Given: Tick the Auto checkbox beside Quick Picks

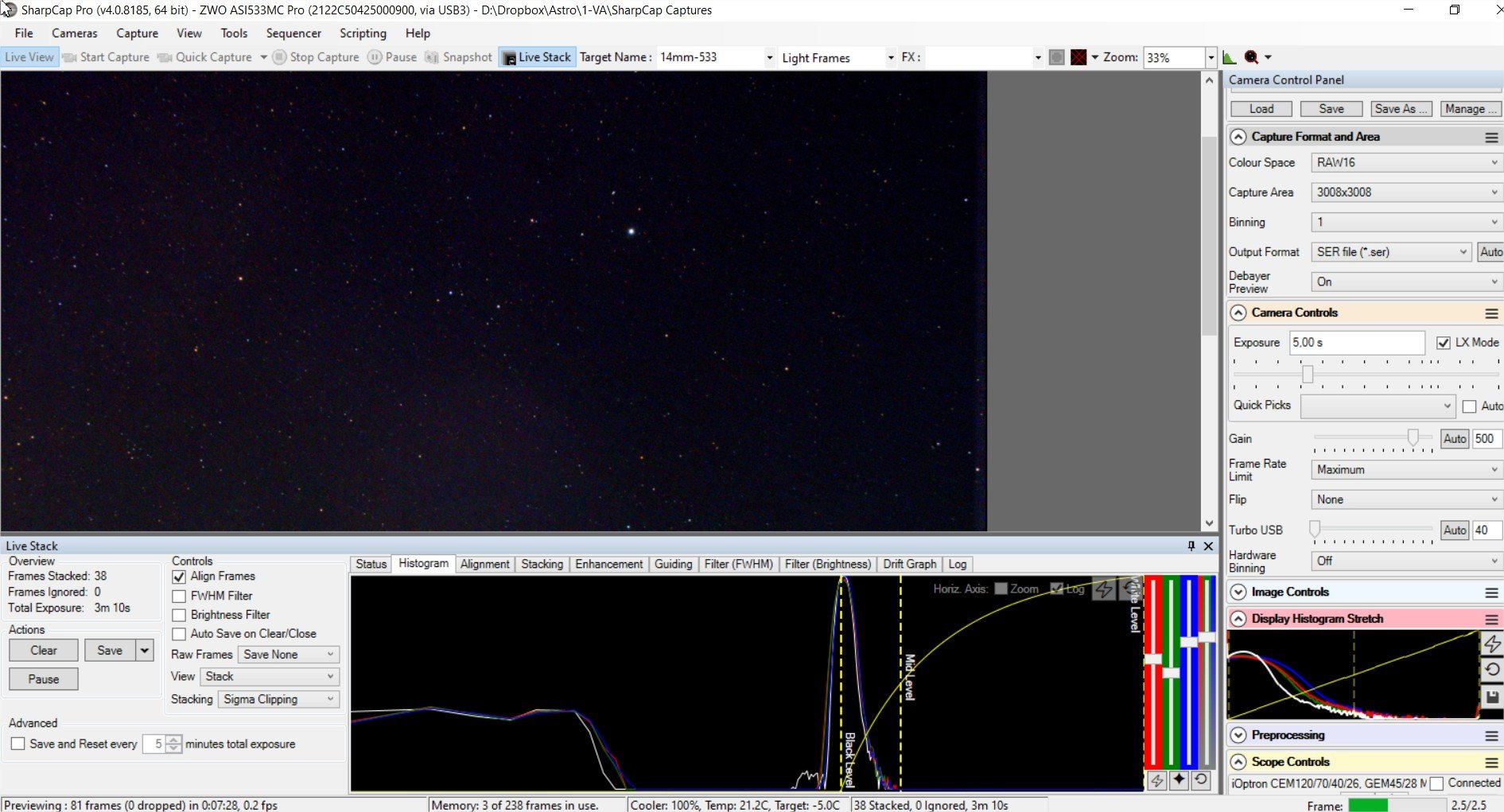Looking at the screenshot, I should point(1469,406).
